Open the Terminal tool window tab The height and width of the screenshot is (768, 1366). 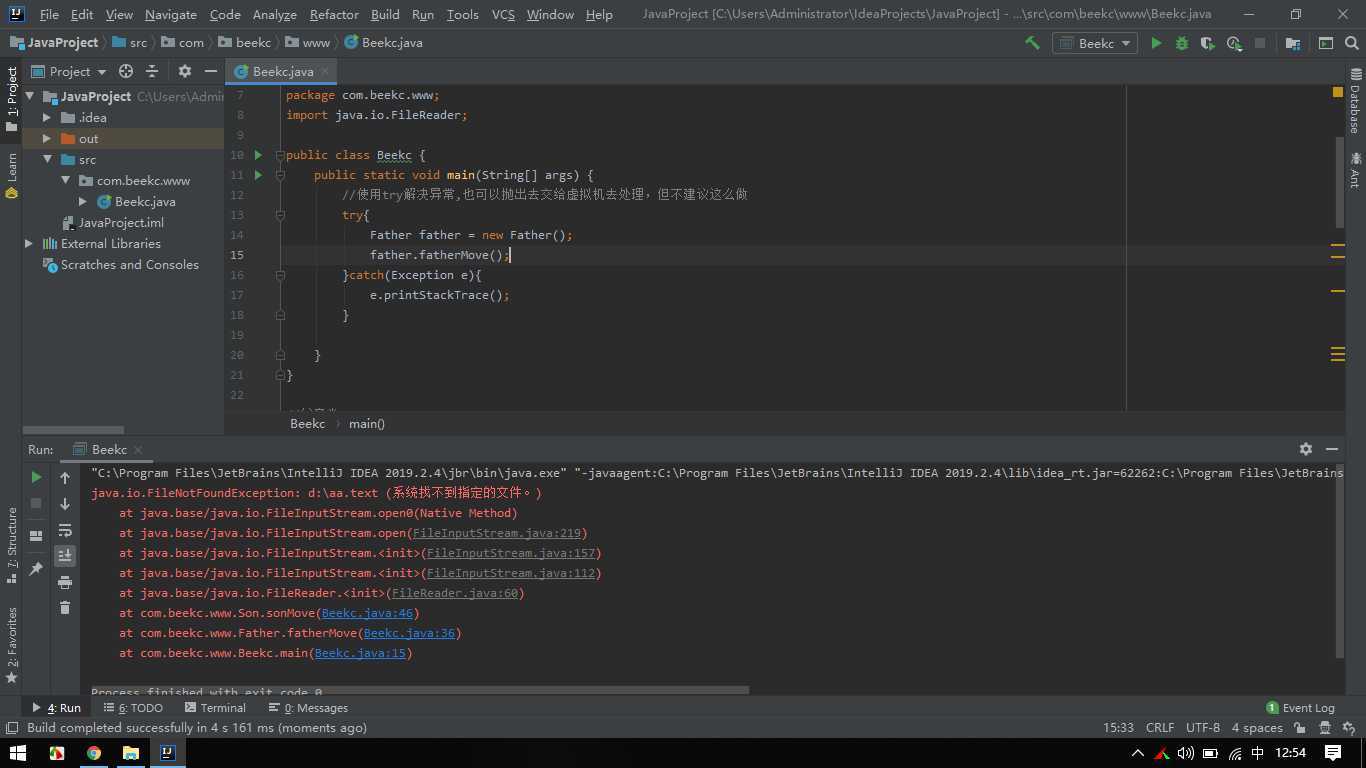pyautogui.click(x=214, y=707)
